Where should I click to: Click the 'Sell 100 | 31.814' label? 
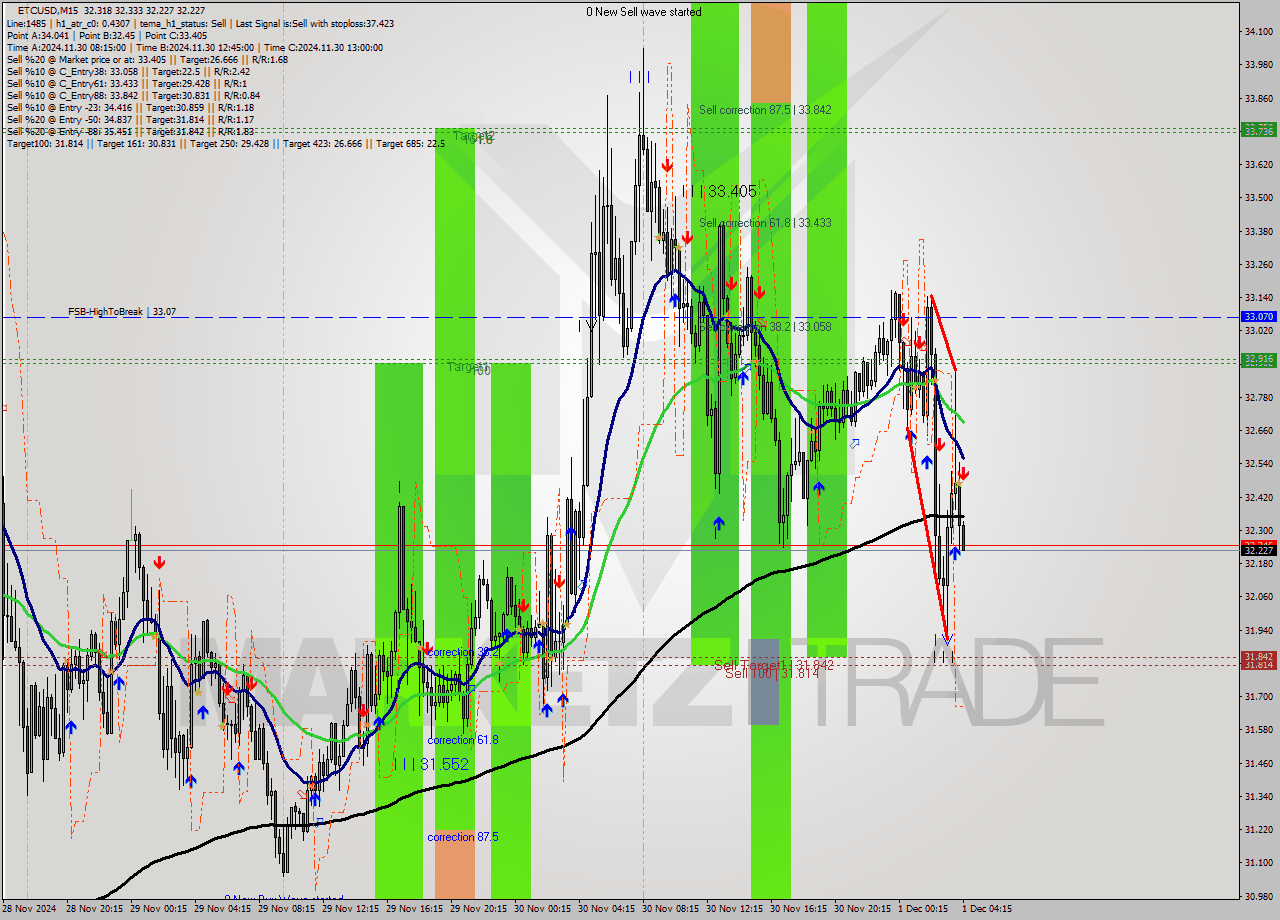click(772, 674)
